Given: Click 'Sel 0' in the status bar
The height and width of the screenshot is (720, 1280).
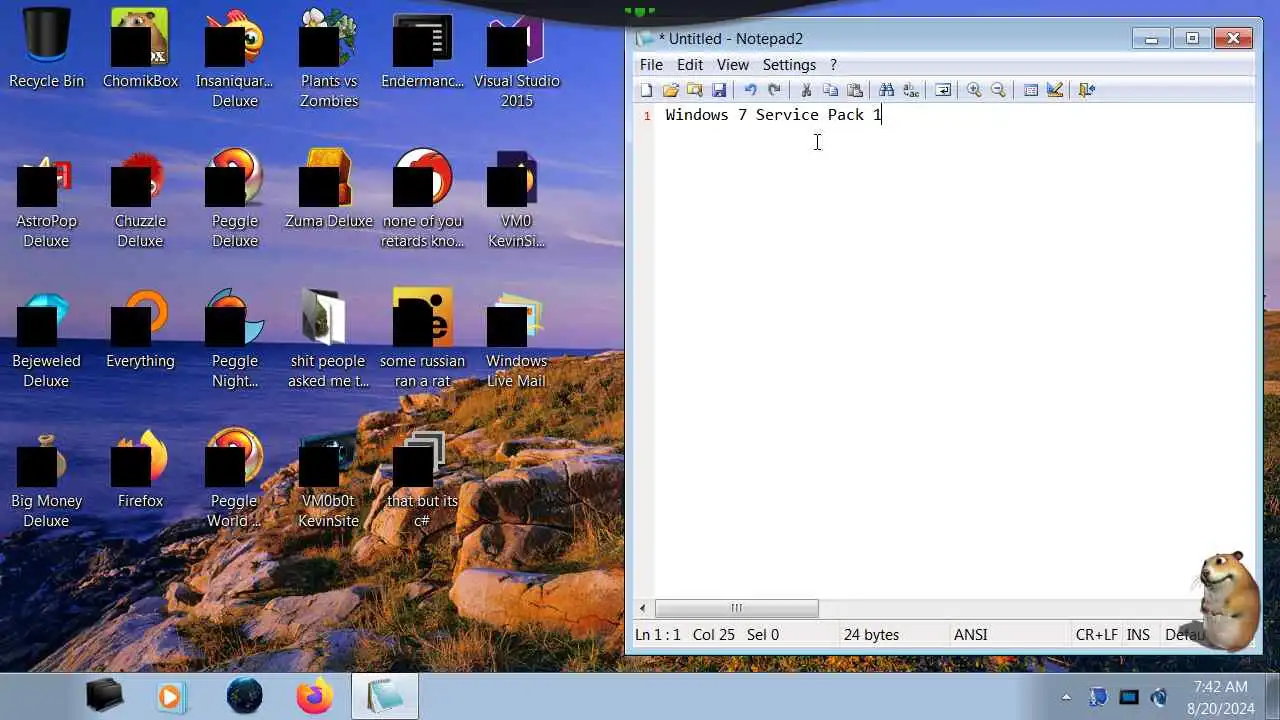Looking at the screenshot, I should click(763, 635).
